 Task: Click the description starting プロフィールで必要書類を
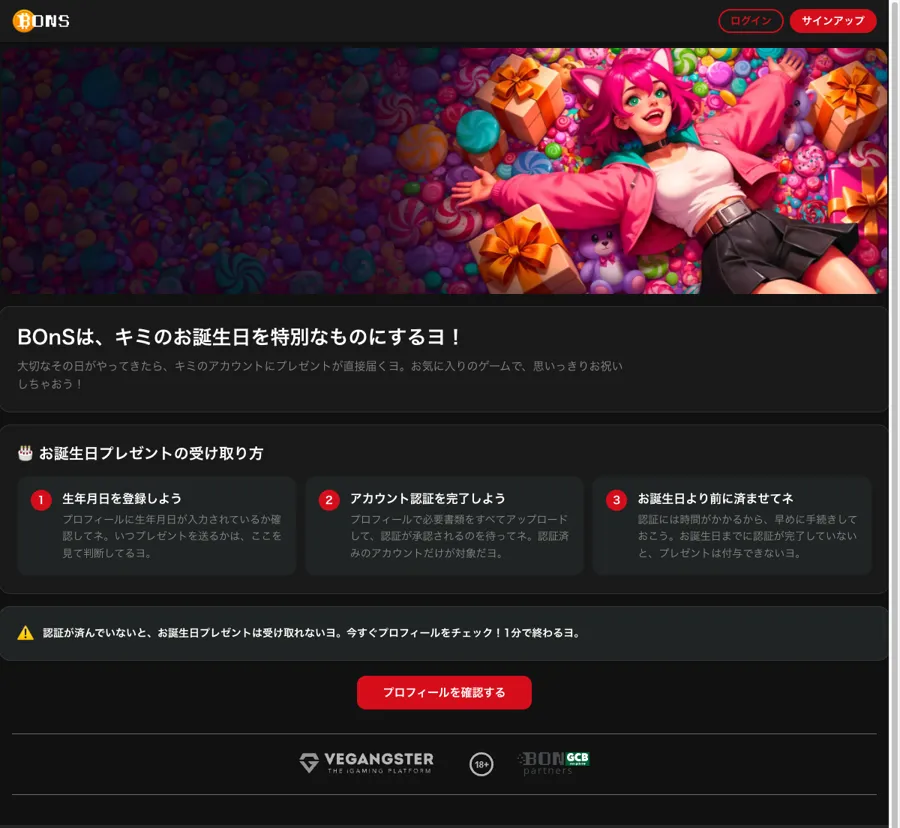point(459,536)
